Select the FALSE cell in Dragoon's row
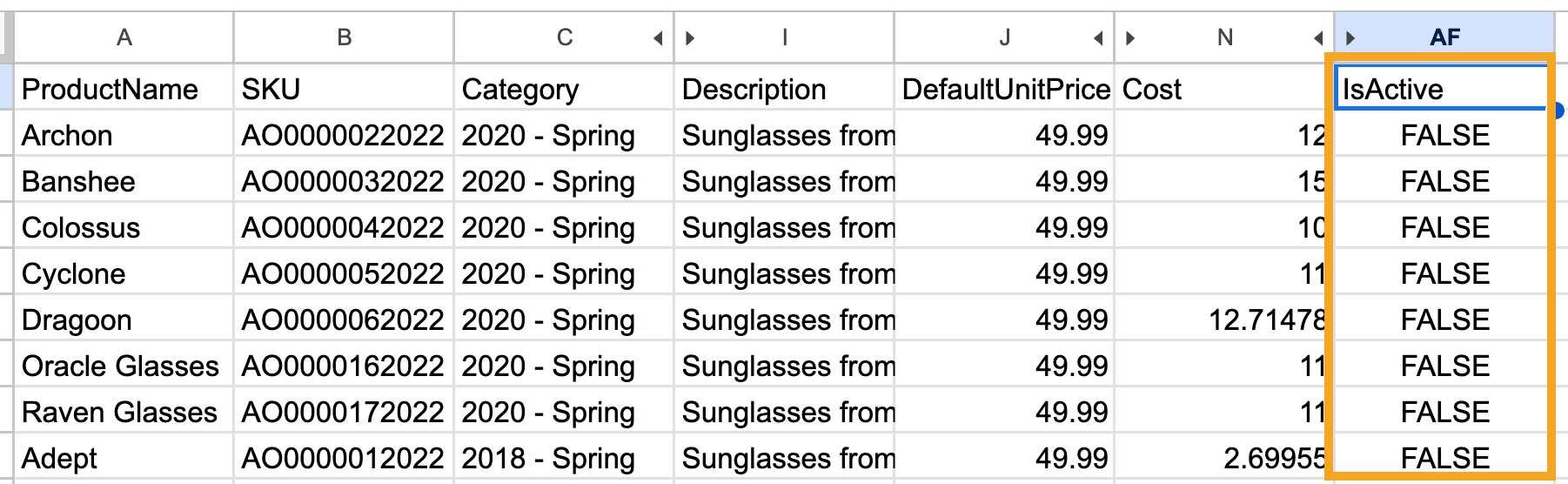Image resolution: width=1568 pixels, height=484 pixels. coord(1444,320)
